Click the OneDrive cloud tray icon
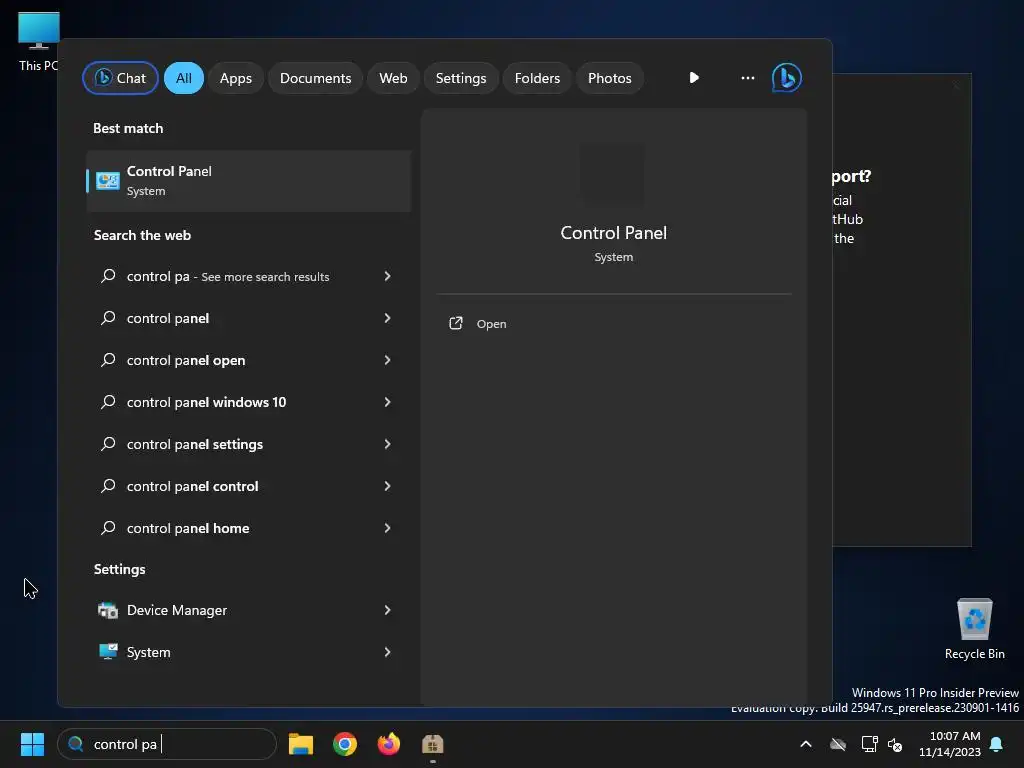1024x768 pixels. click(x=838, y=744)
